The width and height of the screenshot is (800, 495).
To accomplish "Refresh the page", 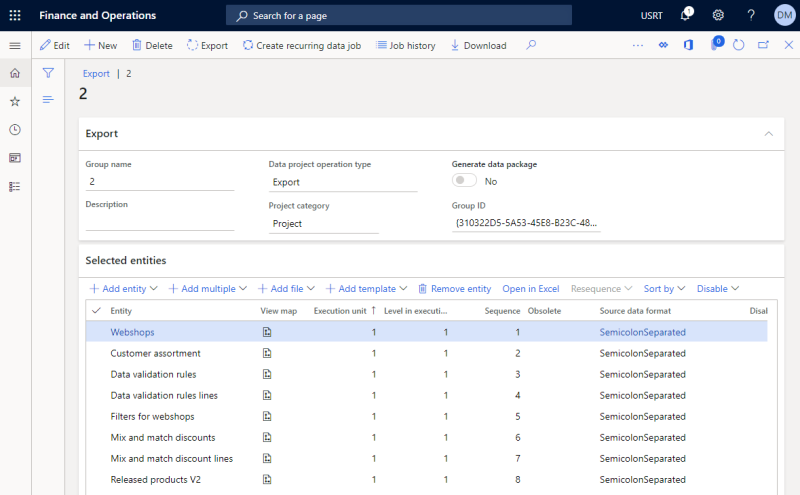I will coord(738,45).
